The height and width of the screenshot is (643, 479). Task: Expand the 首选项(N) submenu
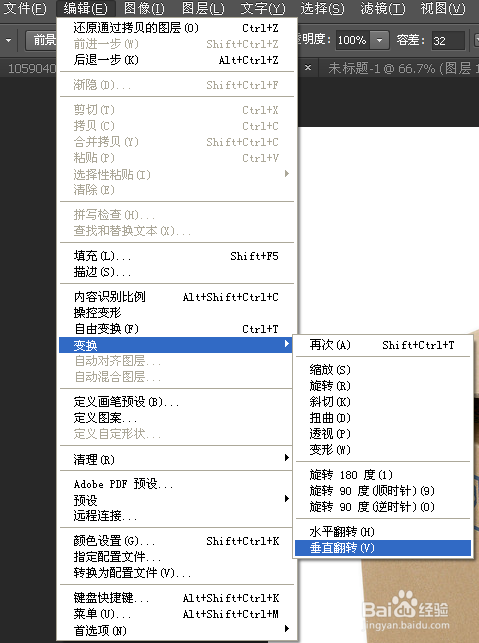[176, 630]
